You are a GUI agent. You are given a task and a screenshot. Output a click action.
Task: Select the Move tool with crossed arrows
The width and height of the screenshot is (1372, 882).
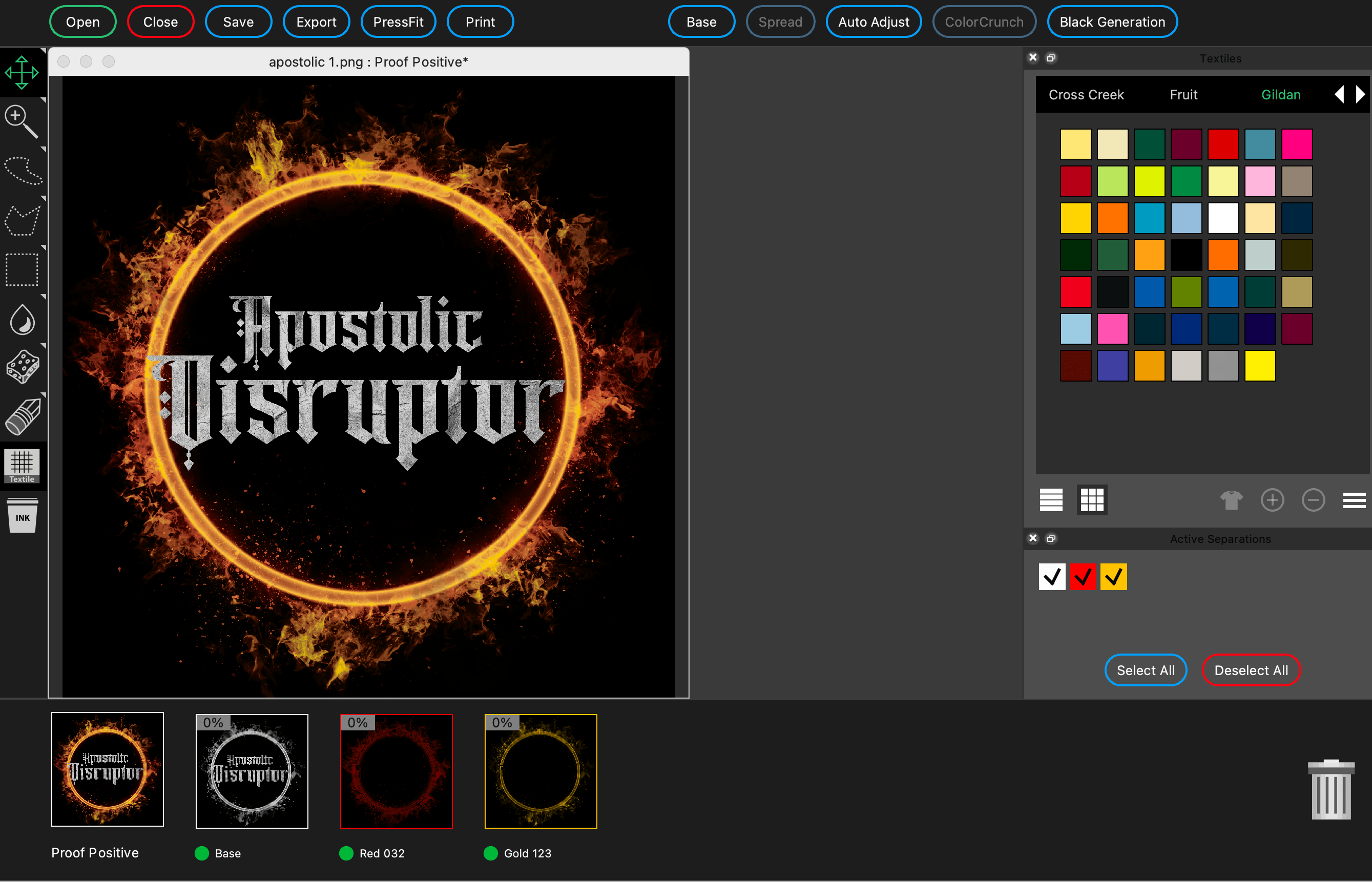coord(22,73)
